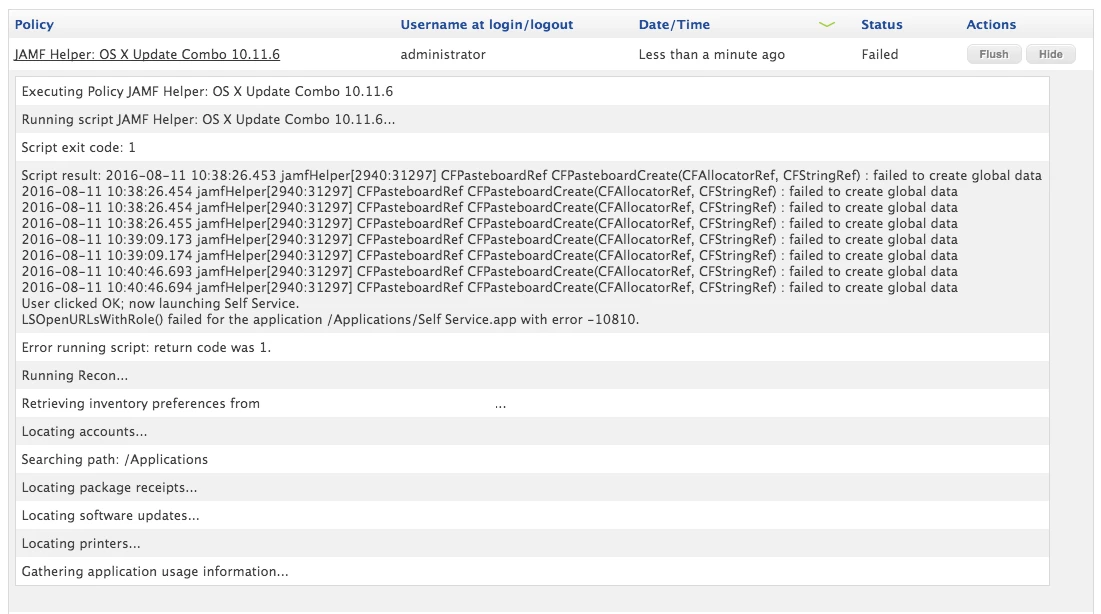Sort by the Policy column header
This screenshot has height=614, width=1101.
pyautogui.click(x=34, y=25)
